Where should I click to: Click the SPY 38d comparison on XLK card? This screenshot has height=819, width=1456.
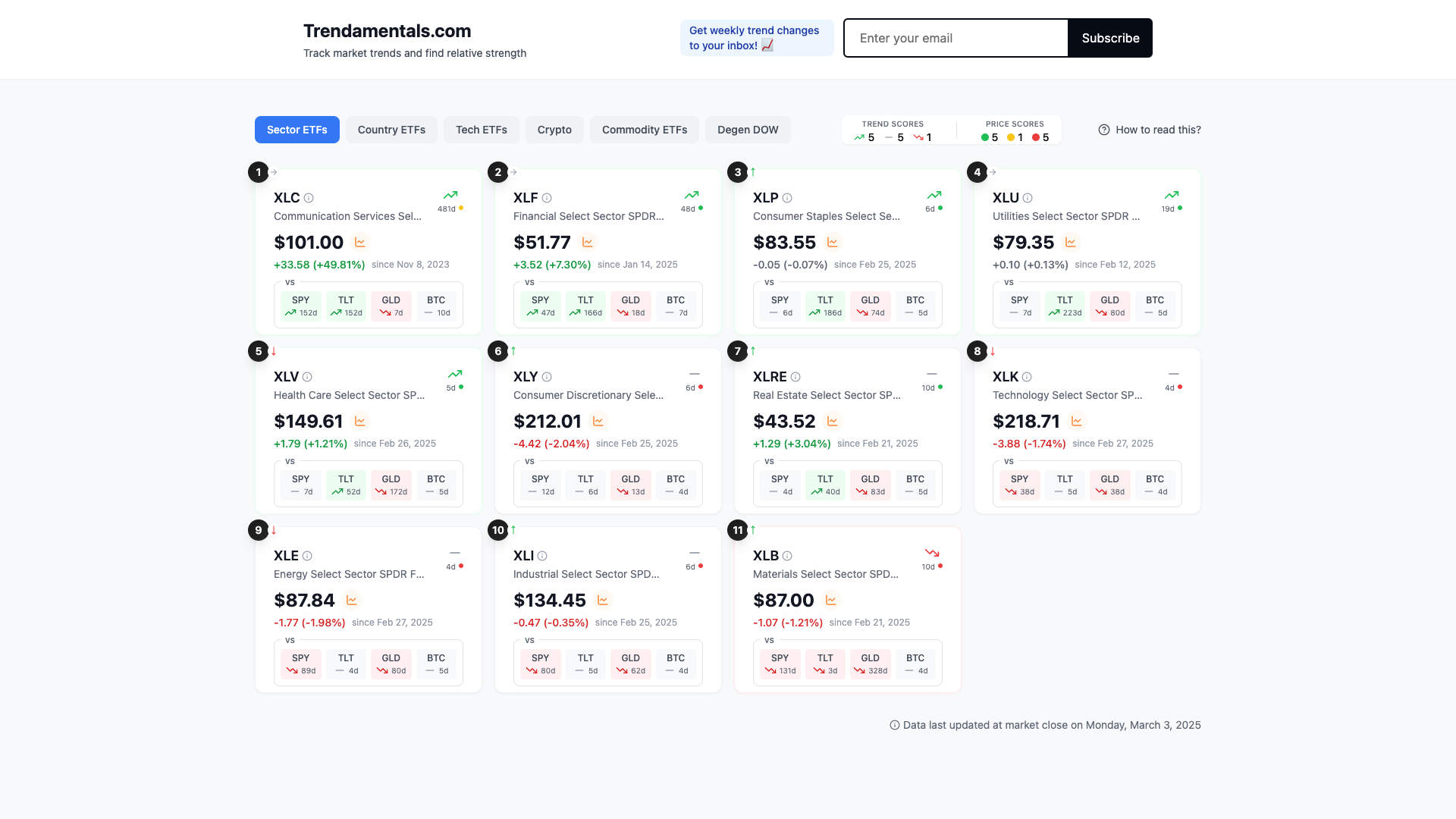[1020, 485]
